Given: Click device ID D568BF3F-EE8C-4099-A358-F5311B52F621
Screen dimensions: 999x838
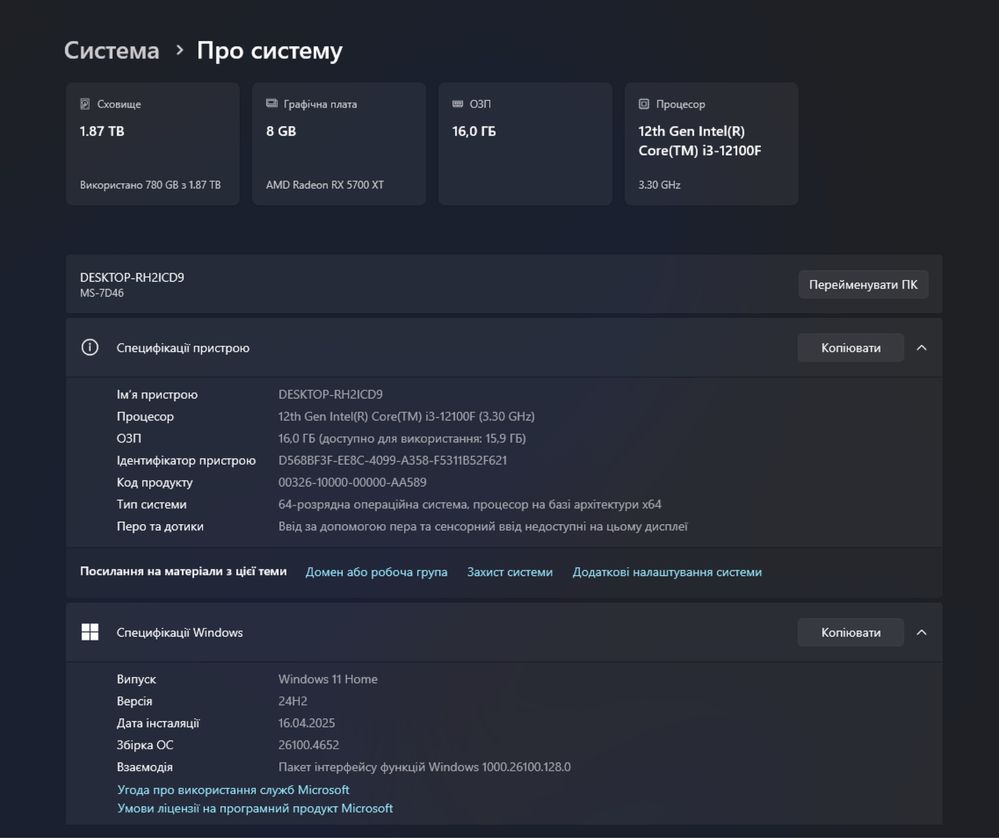Looking at the screenshot, I should (x=392, y=460).
